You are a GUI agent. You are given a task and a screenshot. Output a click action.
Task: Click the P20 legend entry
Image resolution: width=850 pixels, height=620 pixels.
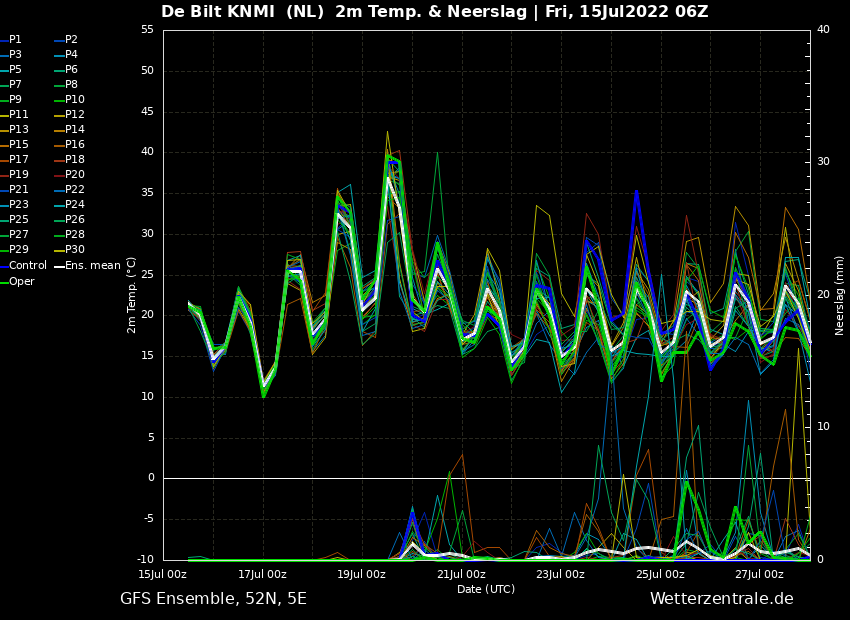click(x=69, y=175)
